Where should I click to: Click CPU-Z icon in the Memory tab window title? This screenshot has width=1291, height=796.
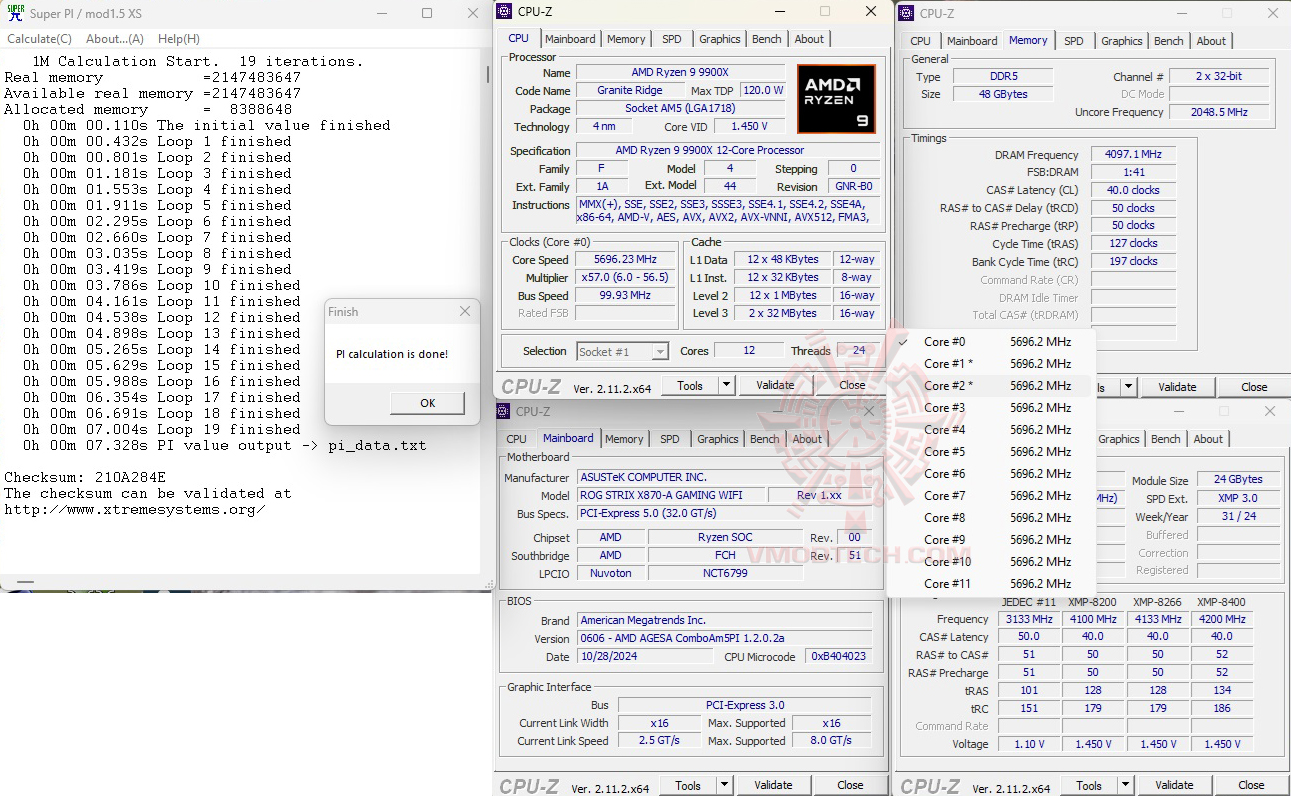tap(906, 13)
